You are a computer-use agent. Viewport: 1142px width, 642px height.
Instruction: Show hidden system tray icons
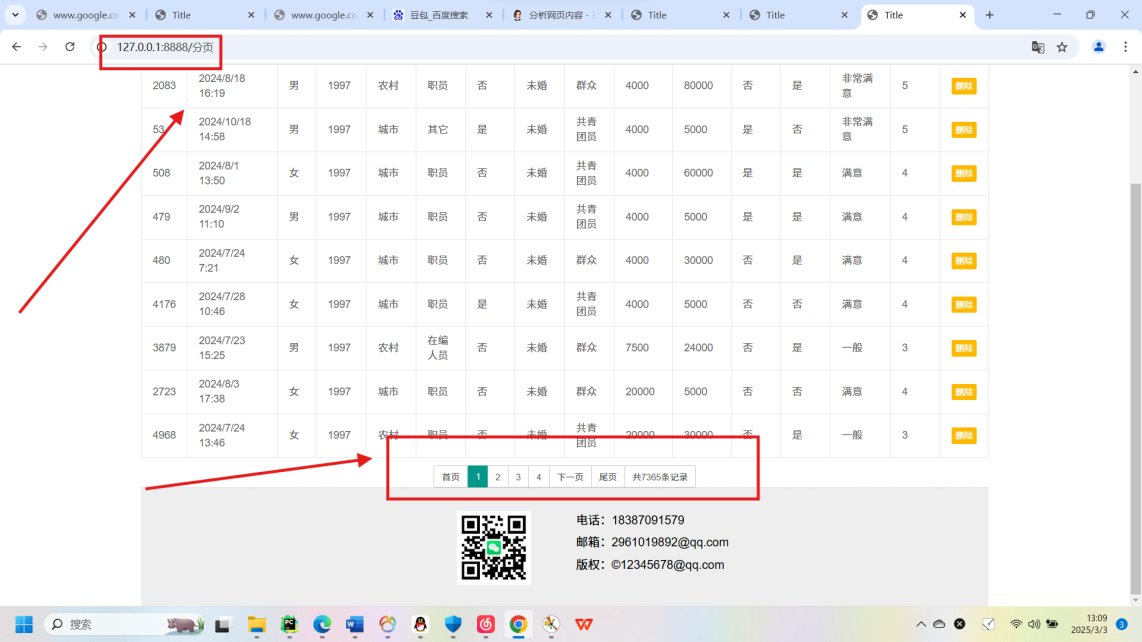pos(921,625)
